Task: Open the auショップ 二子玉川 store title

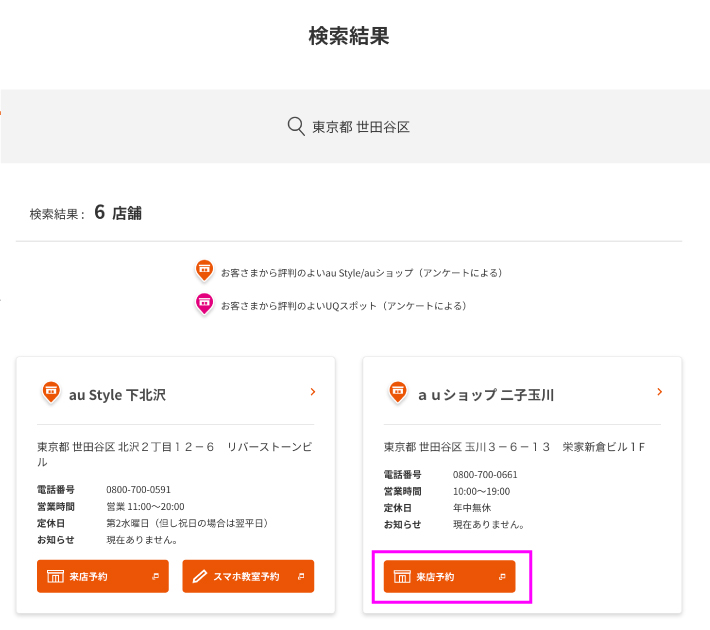Action: tap(486, 395)
